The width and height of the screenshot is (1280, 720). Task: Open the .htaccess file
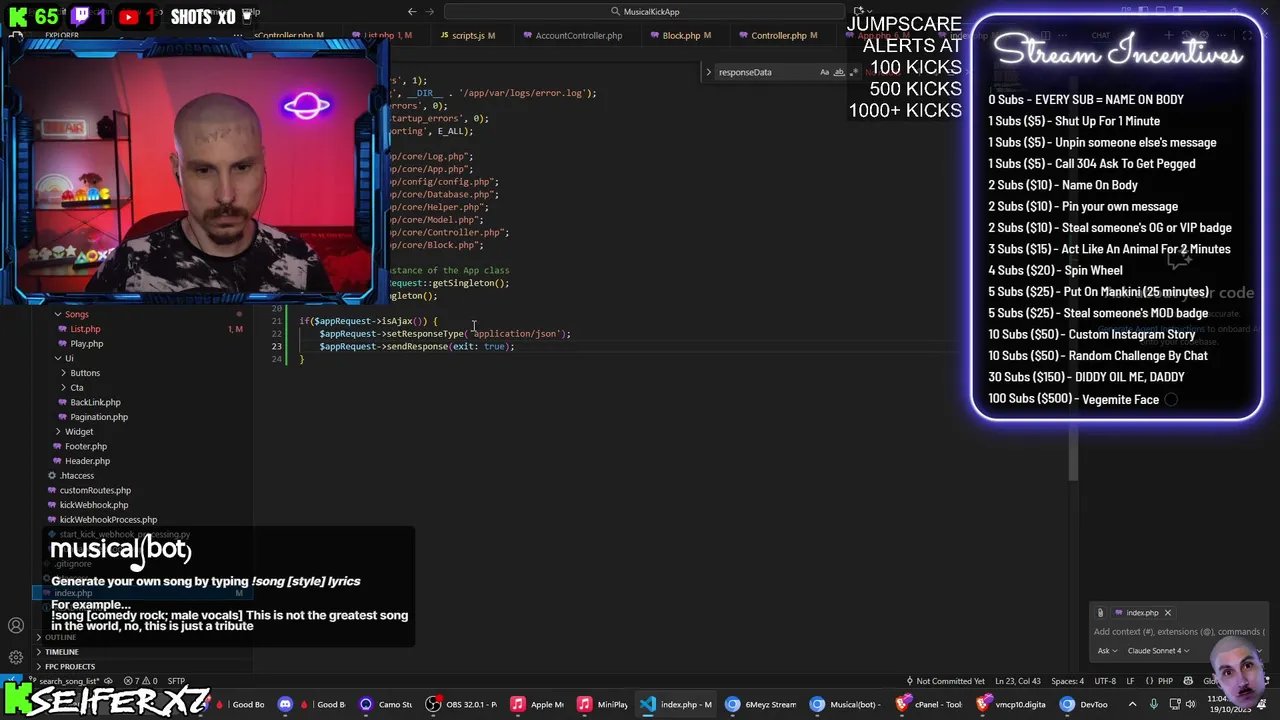tap(76, 476)
